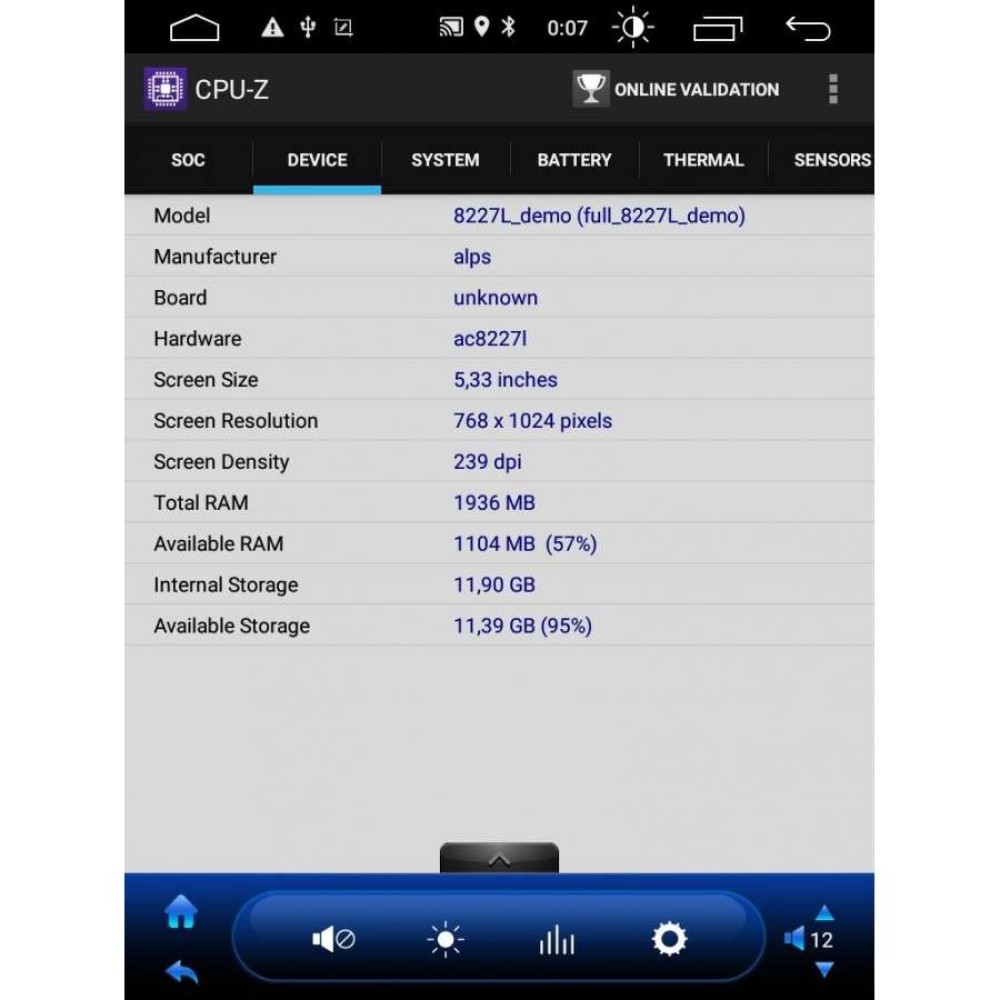Click ONLINE VALIDATION button
The width and height of the screenshot is (1000, 1000).
click(676, 89)
